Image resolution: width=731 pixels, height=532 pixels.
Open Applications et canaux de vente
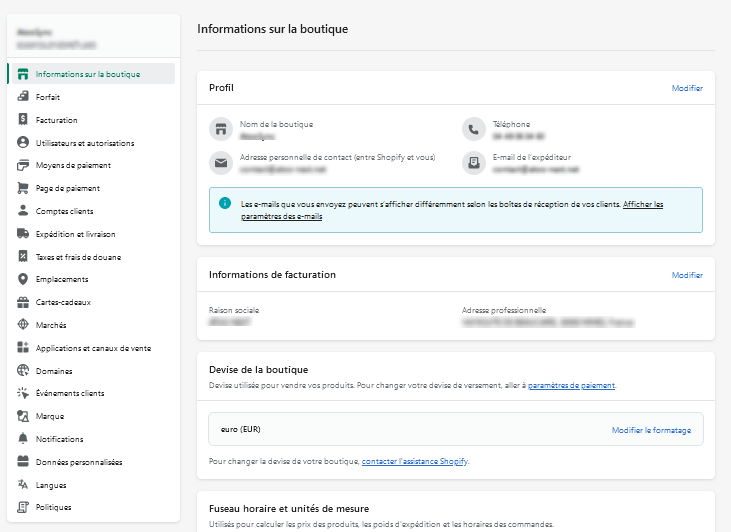pos(91,348)
